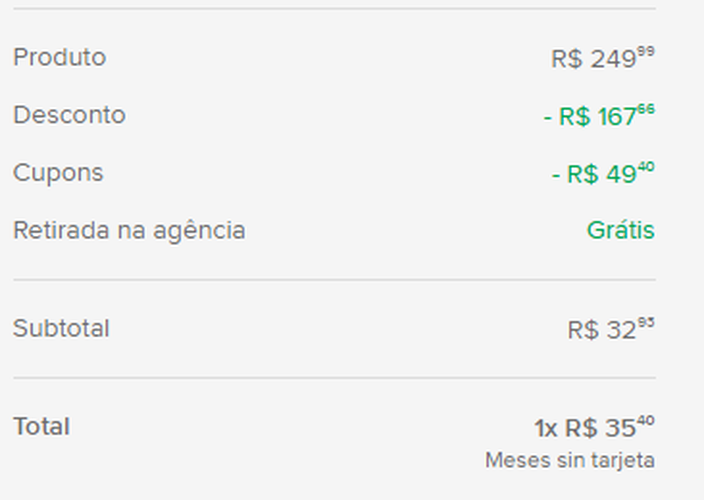Open the Meses sin tarjeta text

point(569,460)
